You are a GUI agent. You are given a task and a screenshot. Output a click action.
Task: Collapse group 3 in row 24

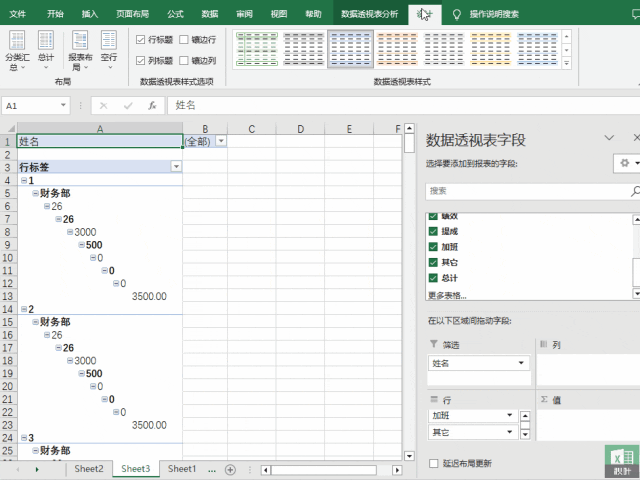pos(24,438)
